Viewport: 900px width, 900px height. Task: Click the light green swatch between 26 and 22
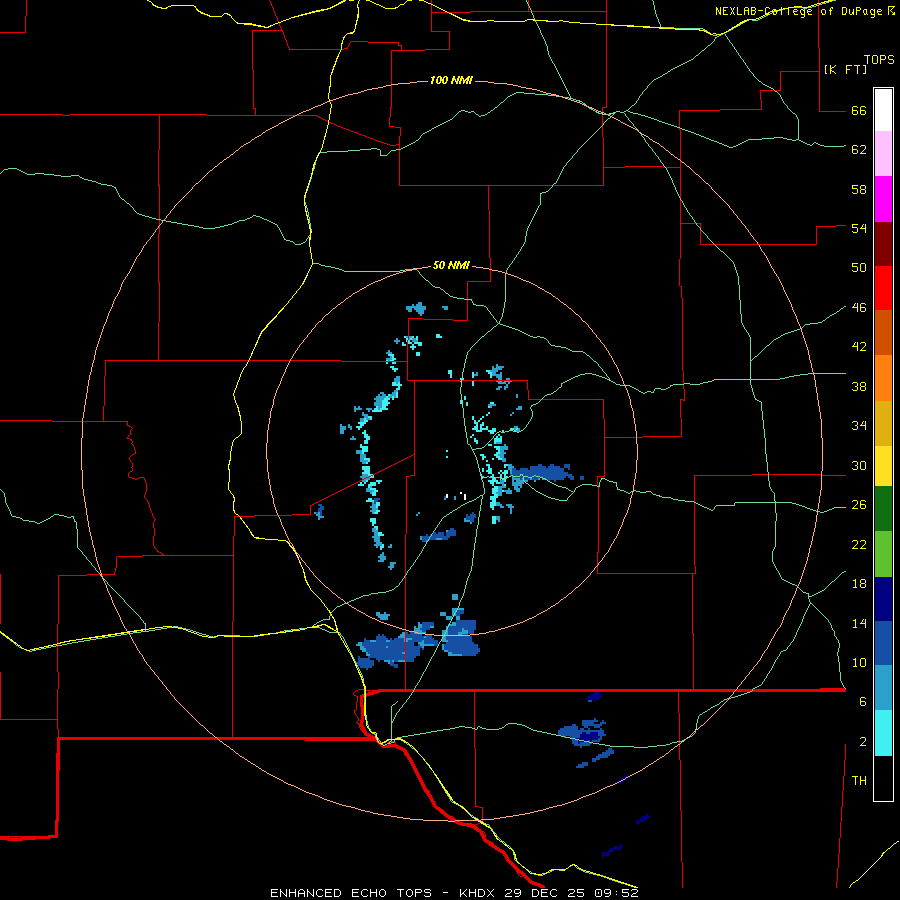click(883, 554)
